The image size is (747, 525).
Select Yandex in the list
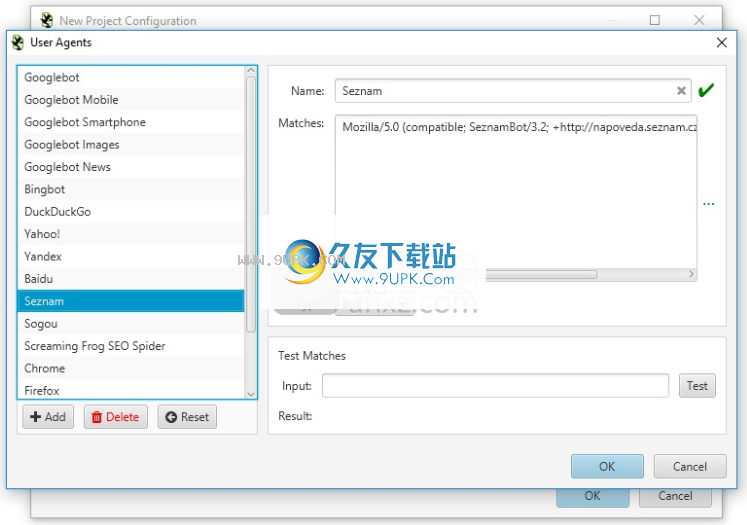[x=131, y=256]
